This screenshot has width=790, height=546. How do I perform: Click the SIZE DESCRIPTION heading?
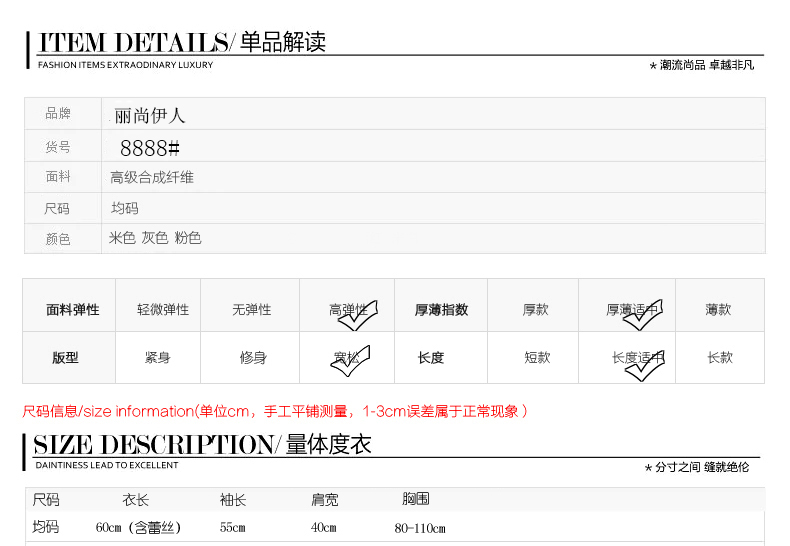[154, 445]
